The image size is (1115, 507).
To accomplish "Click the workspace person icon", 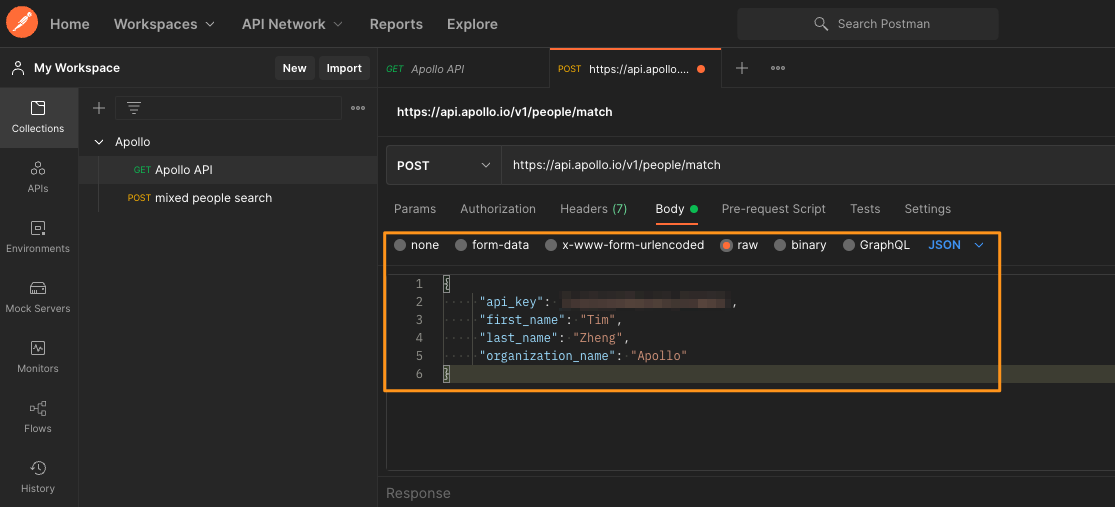I will [18, 68].
